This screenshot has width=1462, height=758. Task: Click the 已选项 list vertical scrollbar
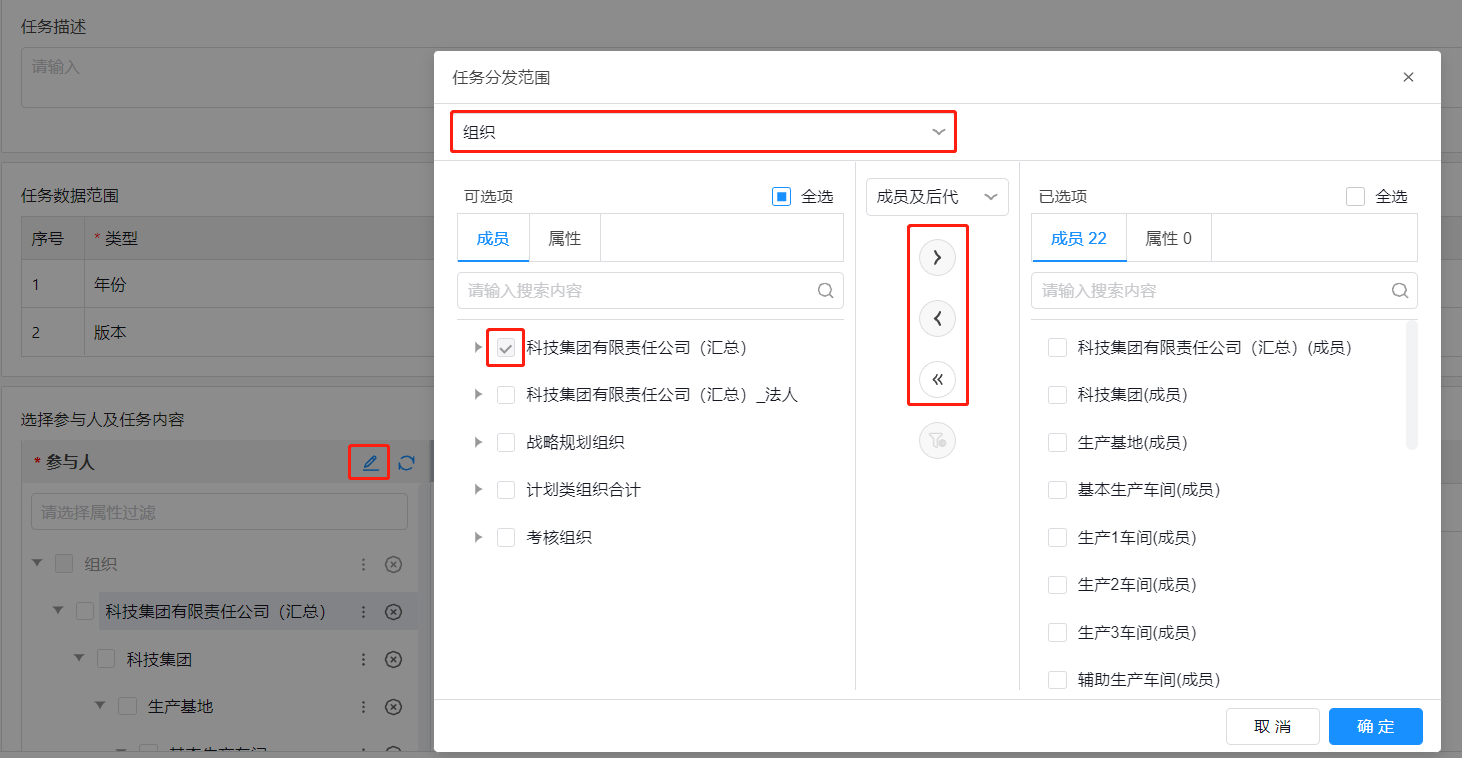[1411, 385]
